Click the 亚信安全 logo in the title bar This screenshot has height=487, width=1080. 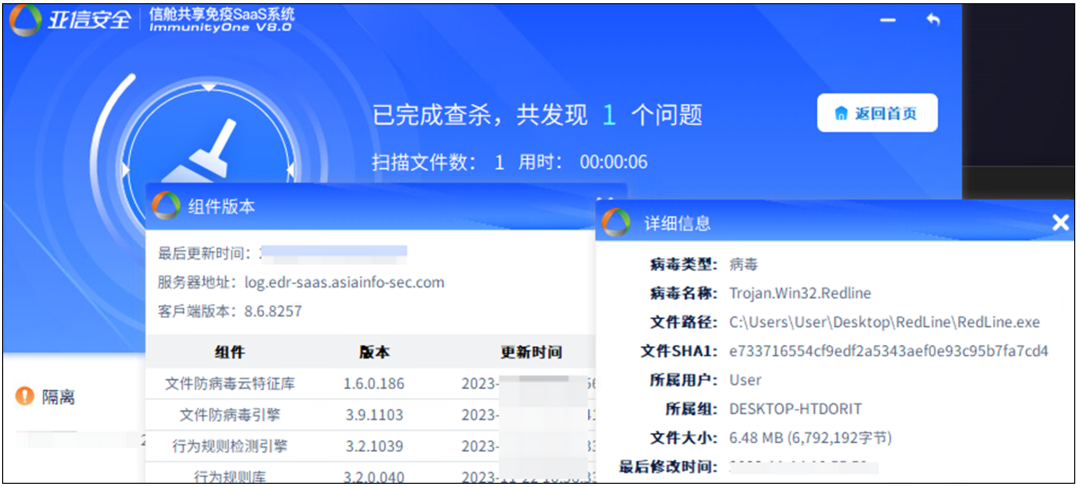70,20
